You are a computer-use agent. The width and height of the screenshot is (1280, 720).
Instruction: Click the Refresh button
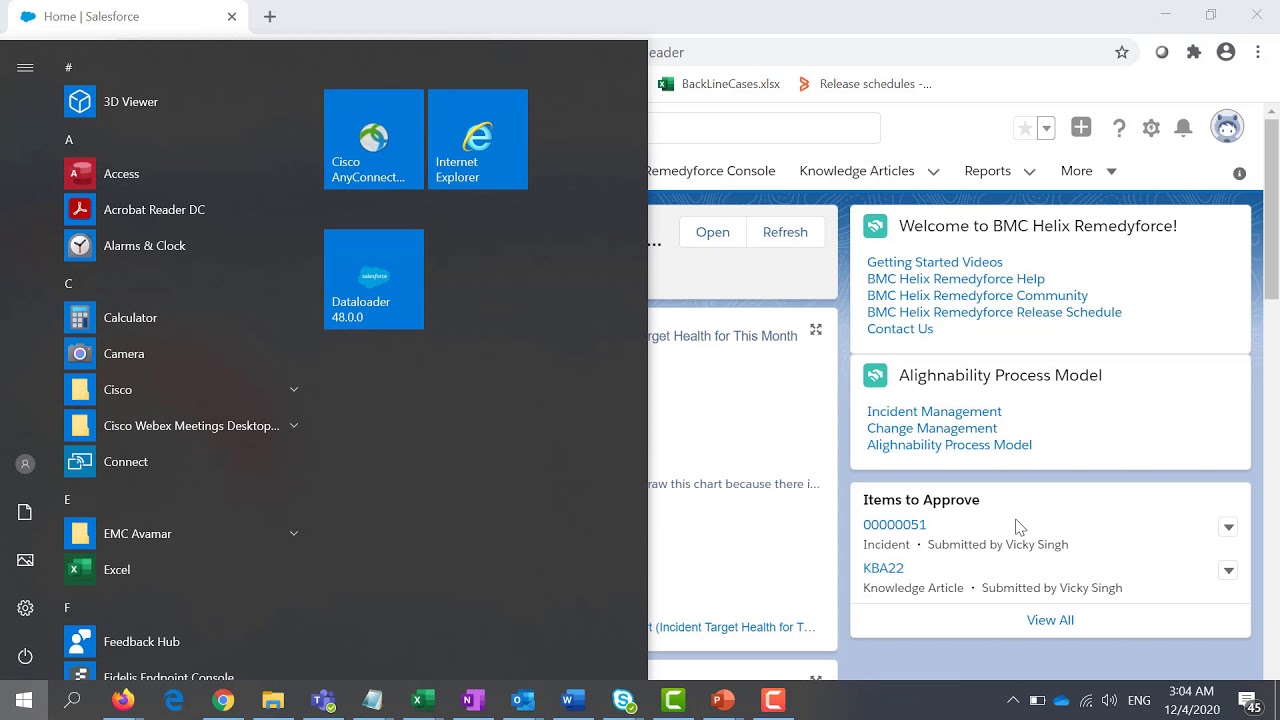(785, 232)
